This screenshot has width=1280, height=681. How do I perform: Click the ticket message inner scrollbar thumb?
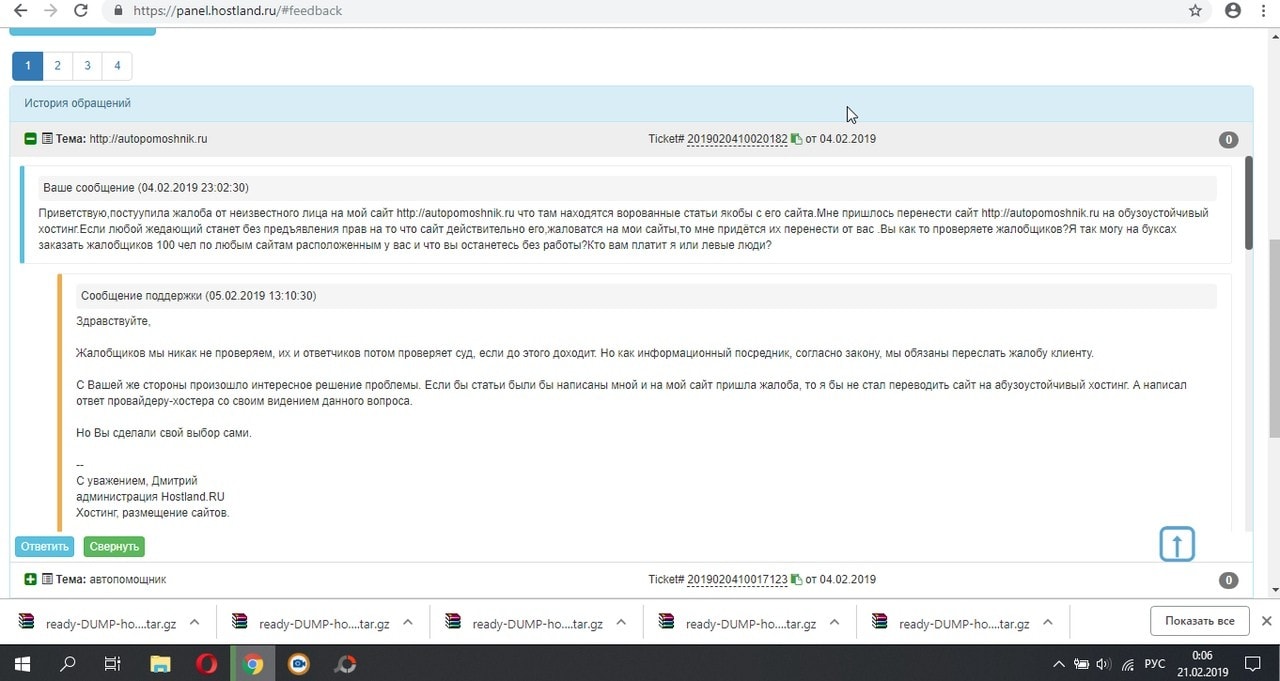[x=1248, y=203]
